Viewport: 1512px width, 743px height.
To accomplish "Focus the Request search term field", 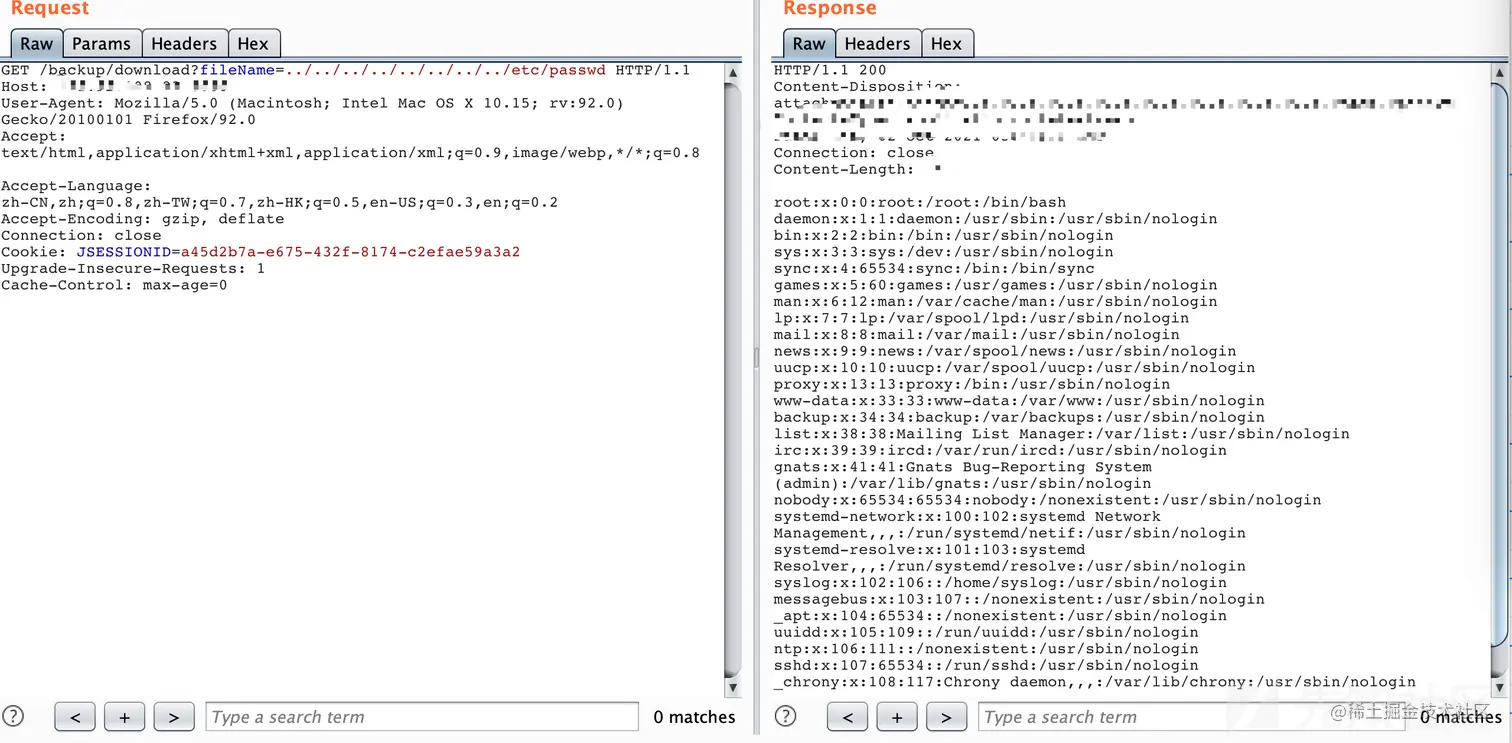I will (422, 717).
